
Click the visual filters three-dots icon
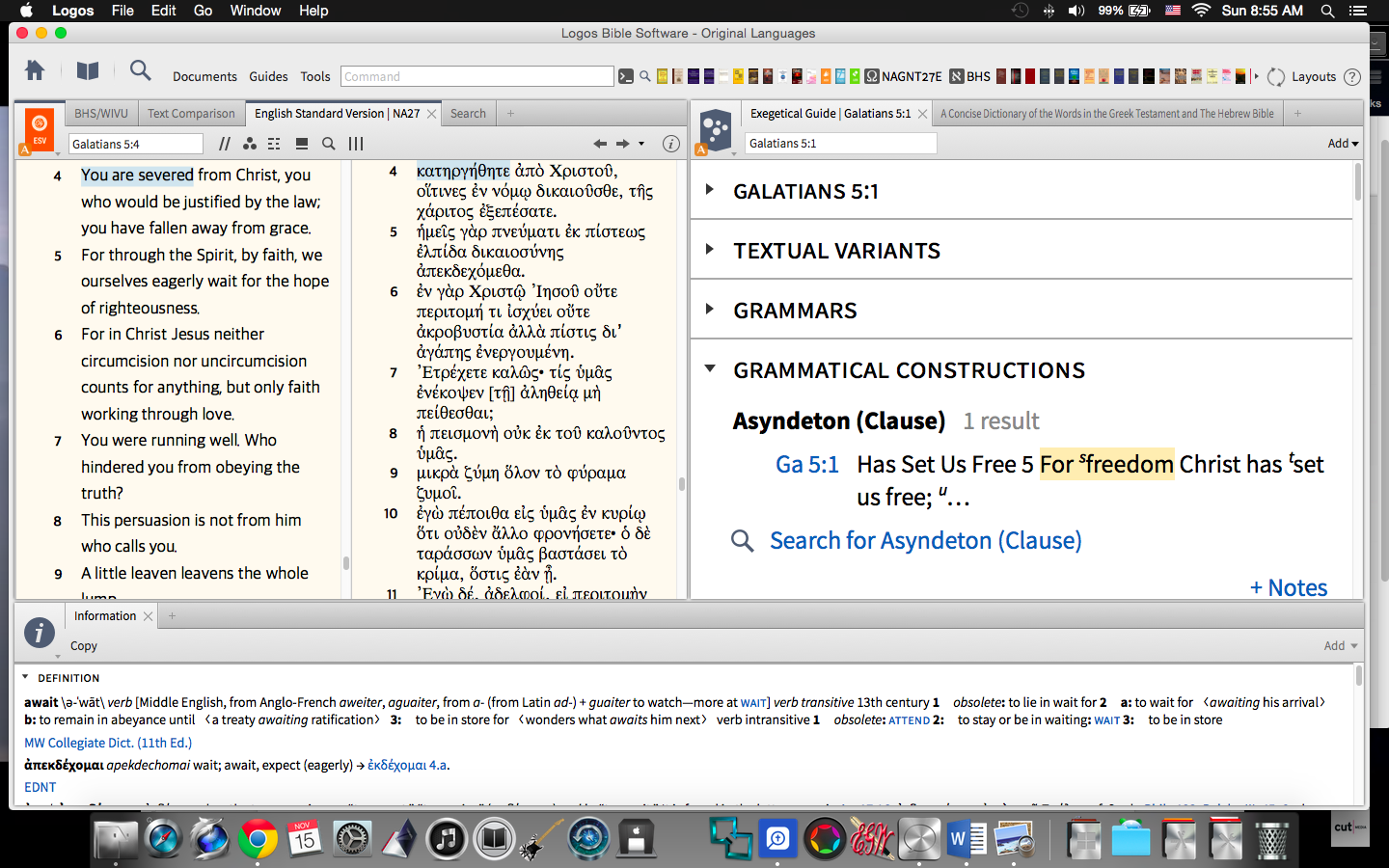pyautogui.click(x=250, y=144)
